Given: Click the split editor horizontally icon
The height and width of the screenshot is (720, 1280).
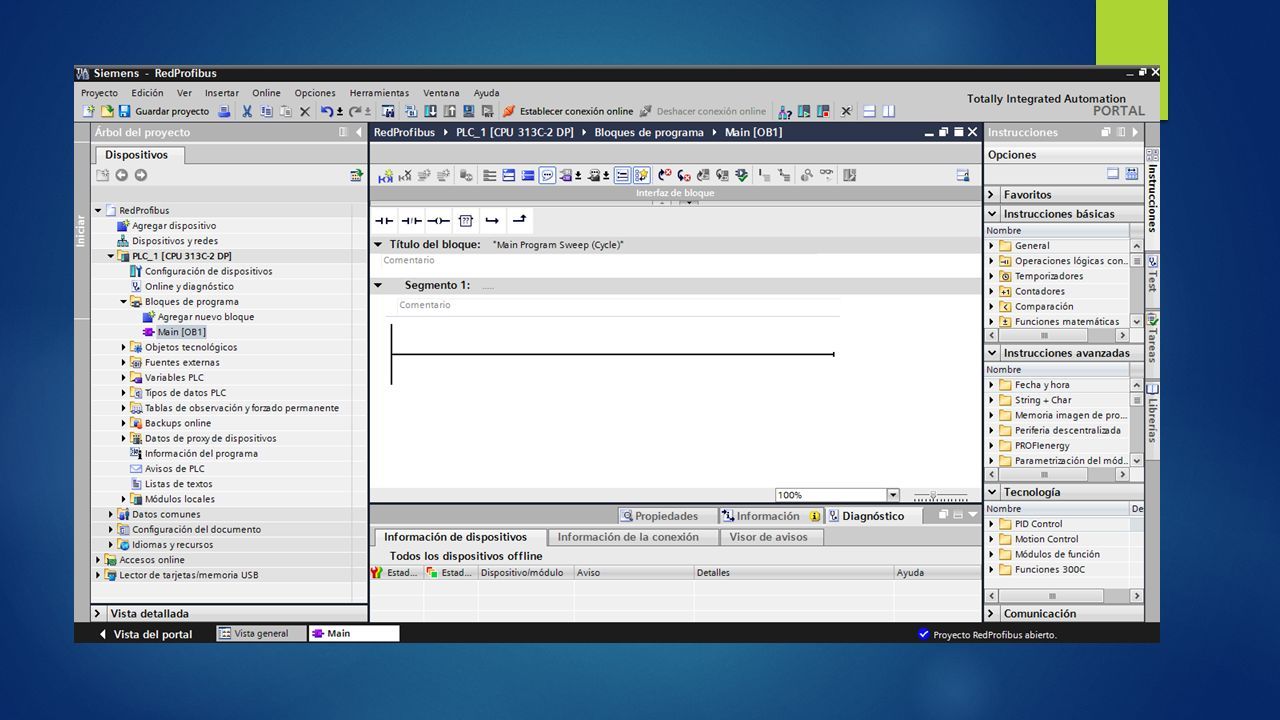Looking at the screenshot, I should pyautogui.click(x=869, y=111).
